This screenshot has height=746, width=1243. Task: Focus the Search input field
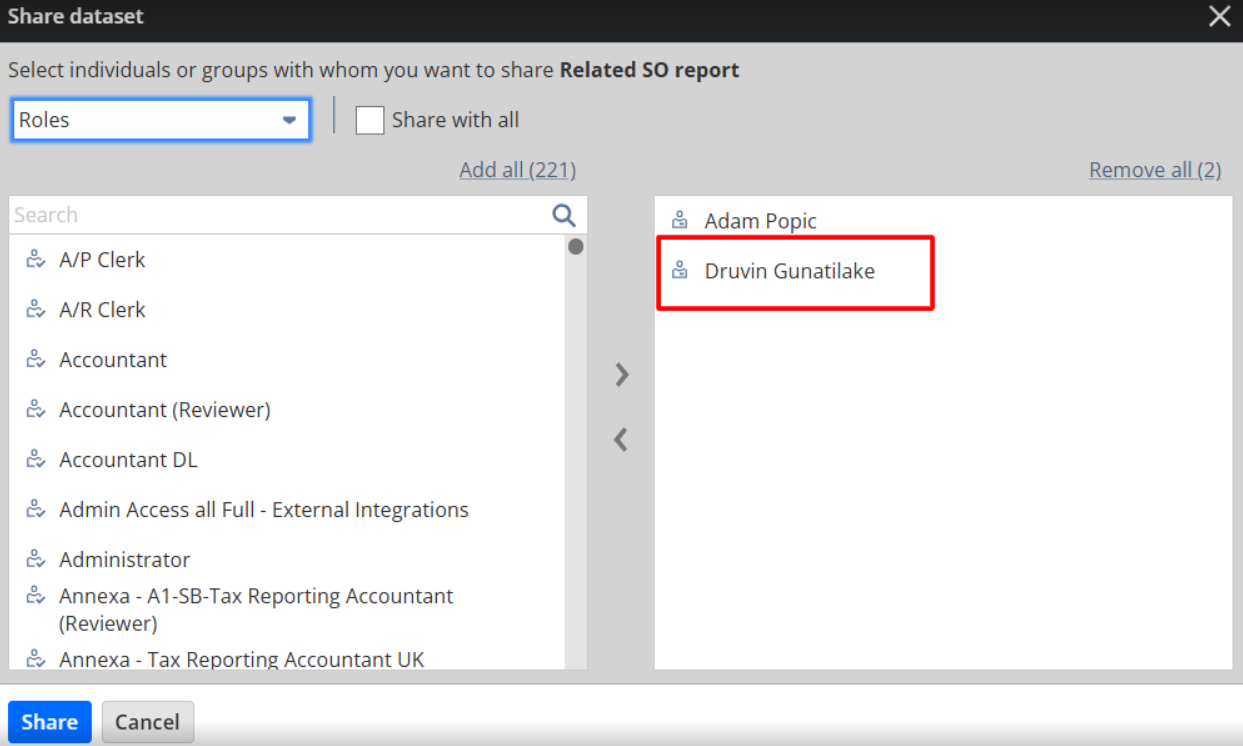275,215
